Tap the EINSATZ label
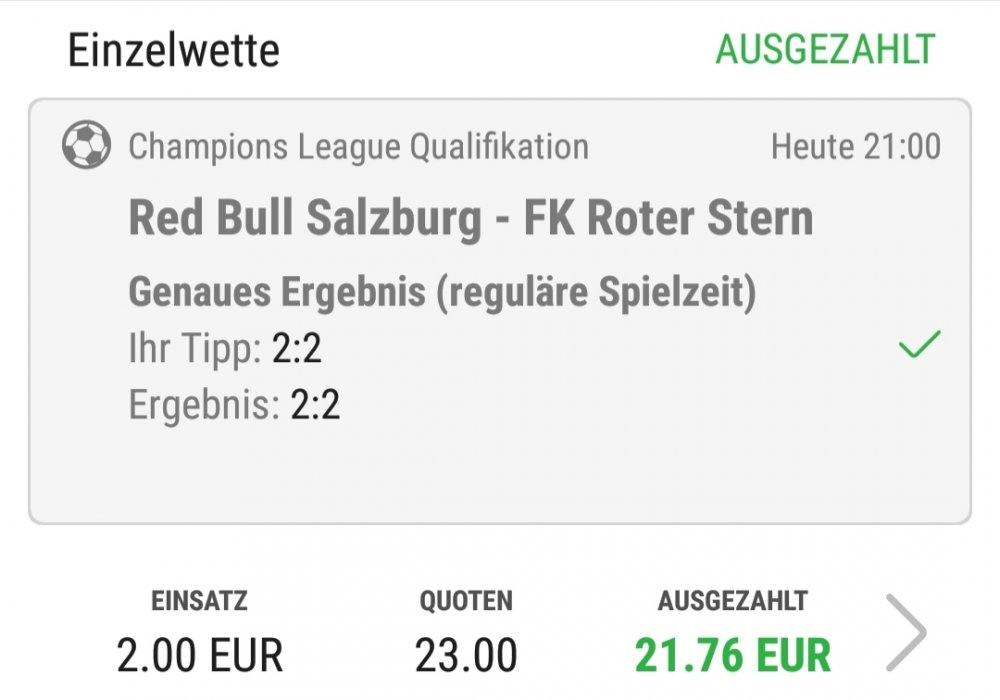1000x700 pixels. (199, 601)
